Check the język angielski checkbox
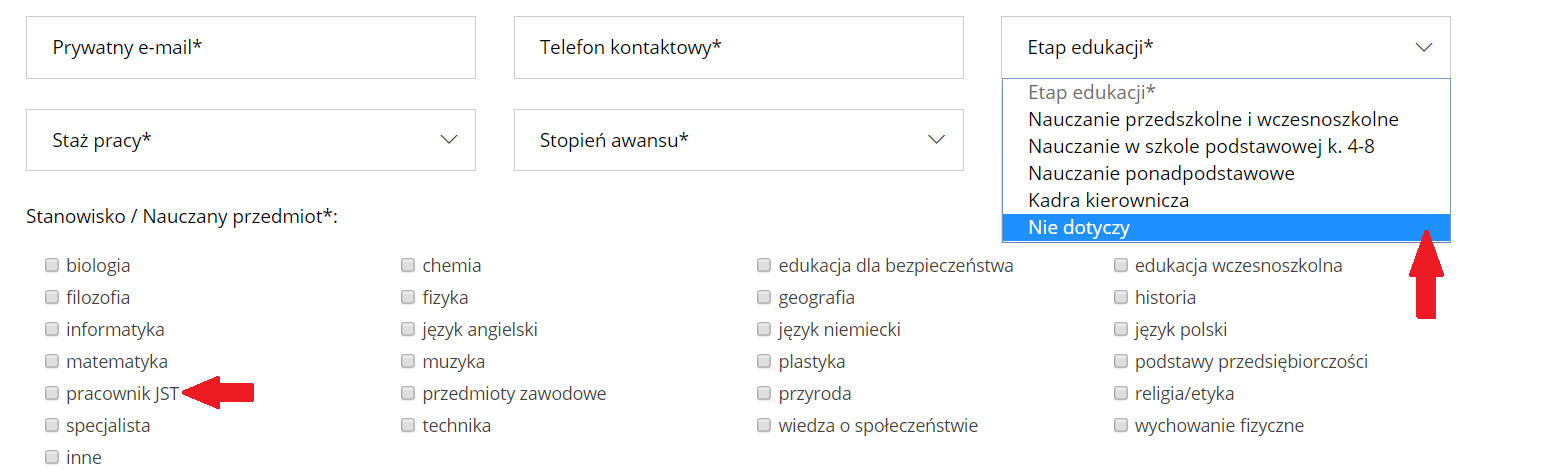 click(408, 330)
